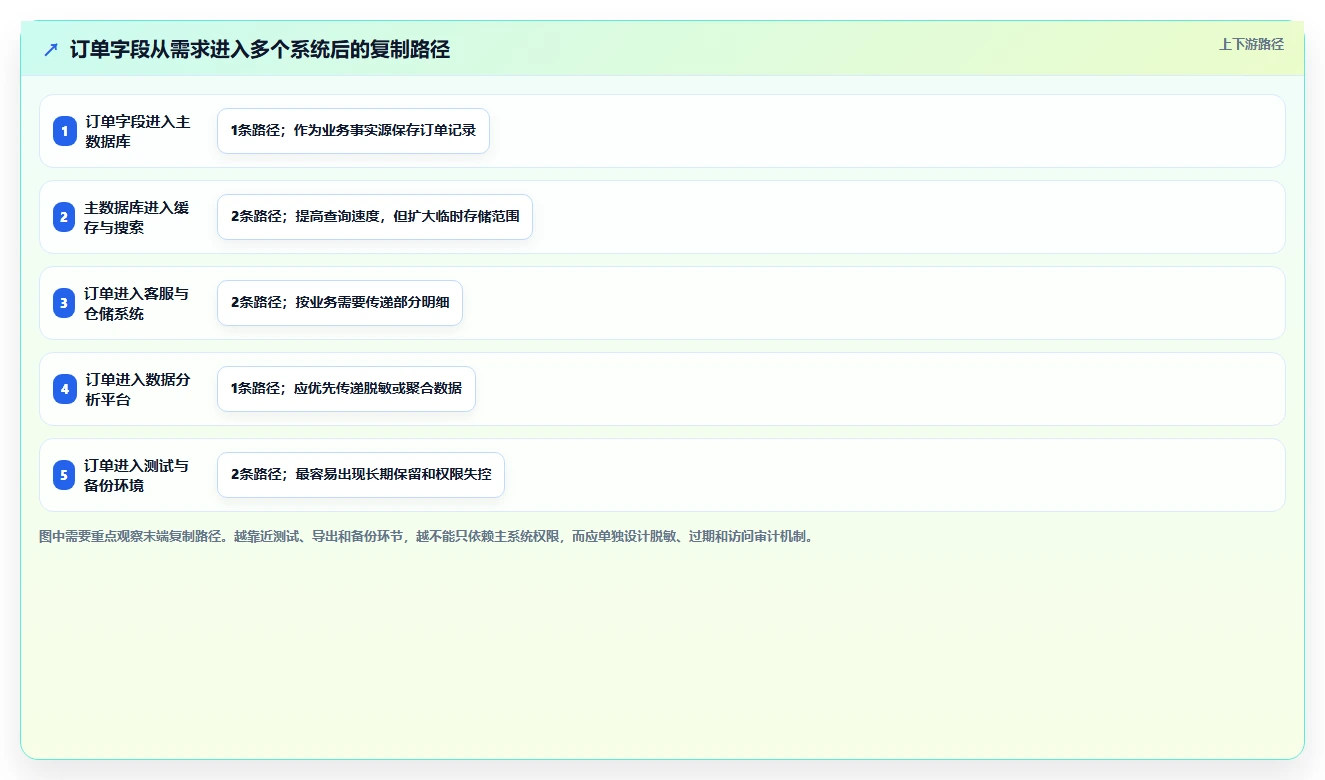Image resolution: width=1325 pixels, height=780 pixels.
Task: Open the chip 应优先传递脱敏或聚合数据
Action: (346, 389)
